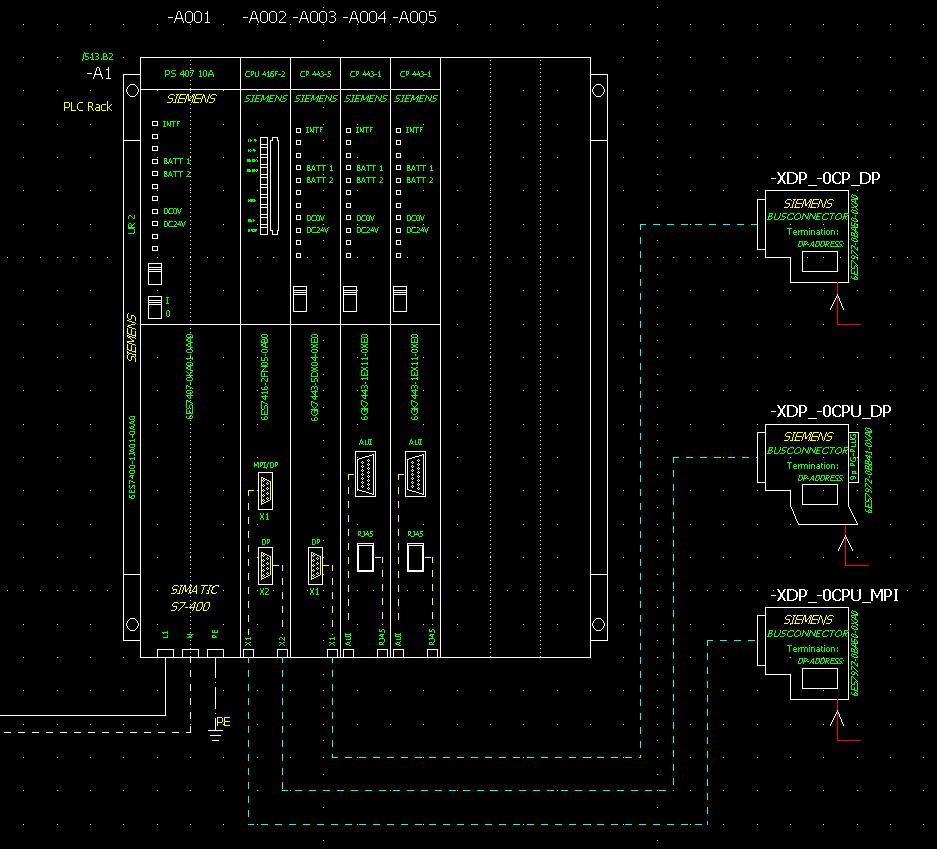Select the -XDP_-0CP_DP label text
This screenshot has width=937, height=849.
click(825, 178)
